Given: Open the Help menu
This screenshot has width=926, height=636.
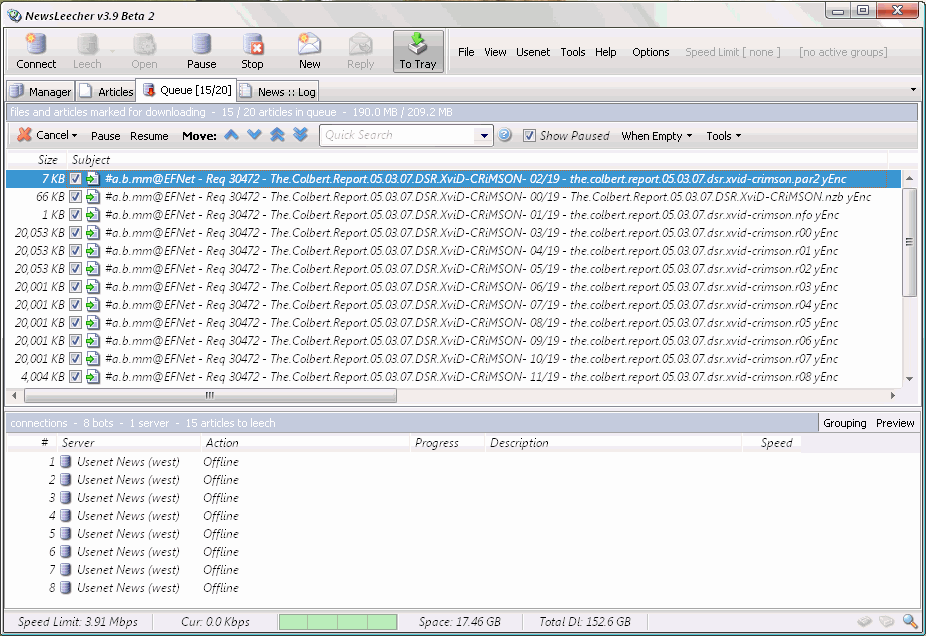Looking at the screenshot, I should [x=605, y=52].
